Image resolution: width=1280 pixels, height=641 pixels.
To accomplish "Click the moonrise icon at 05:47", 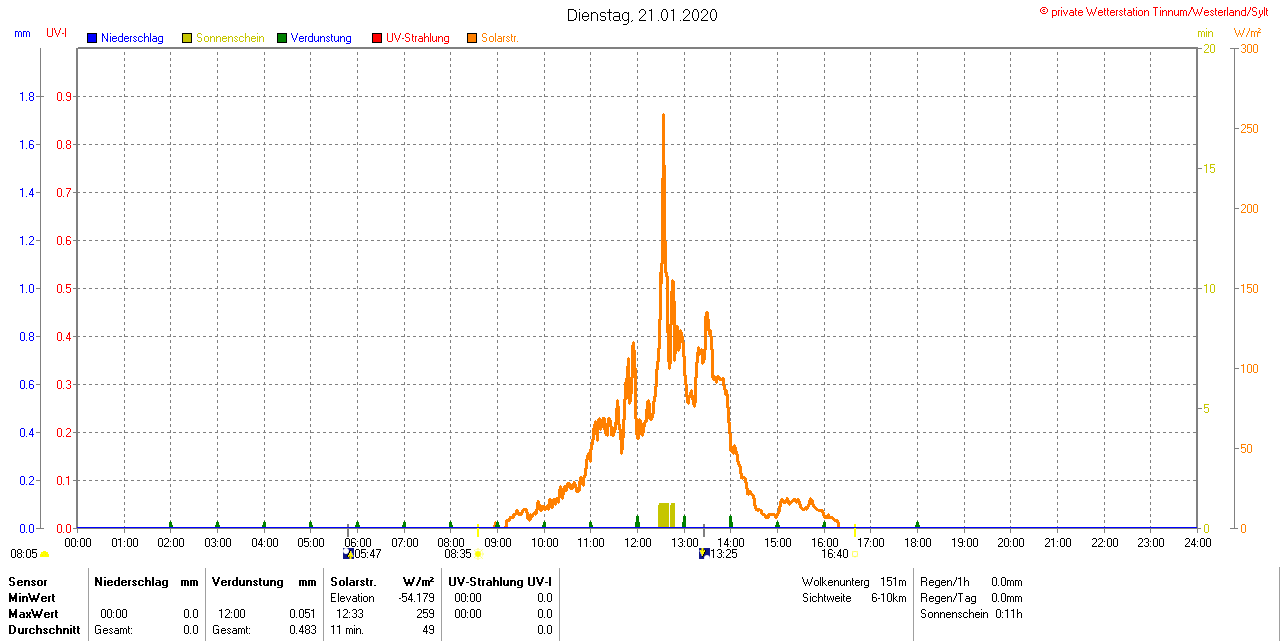I will (348, 553).
